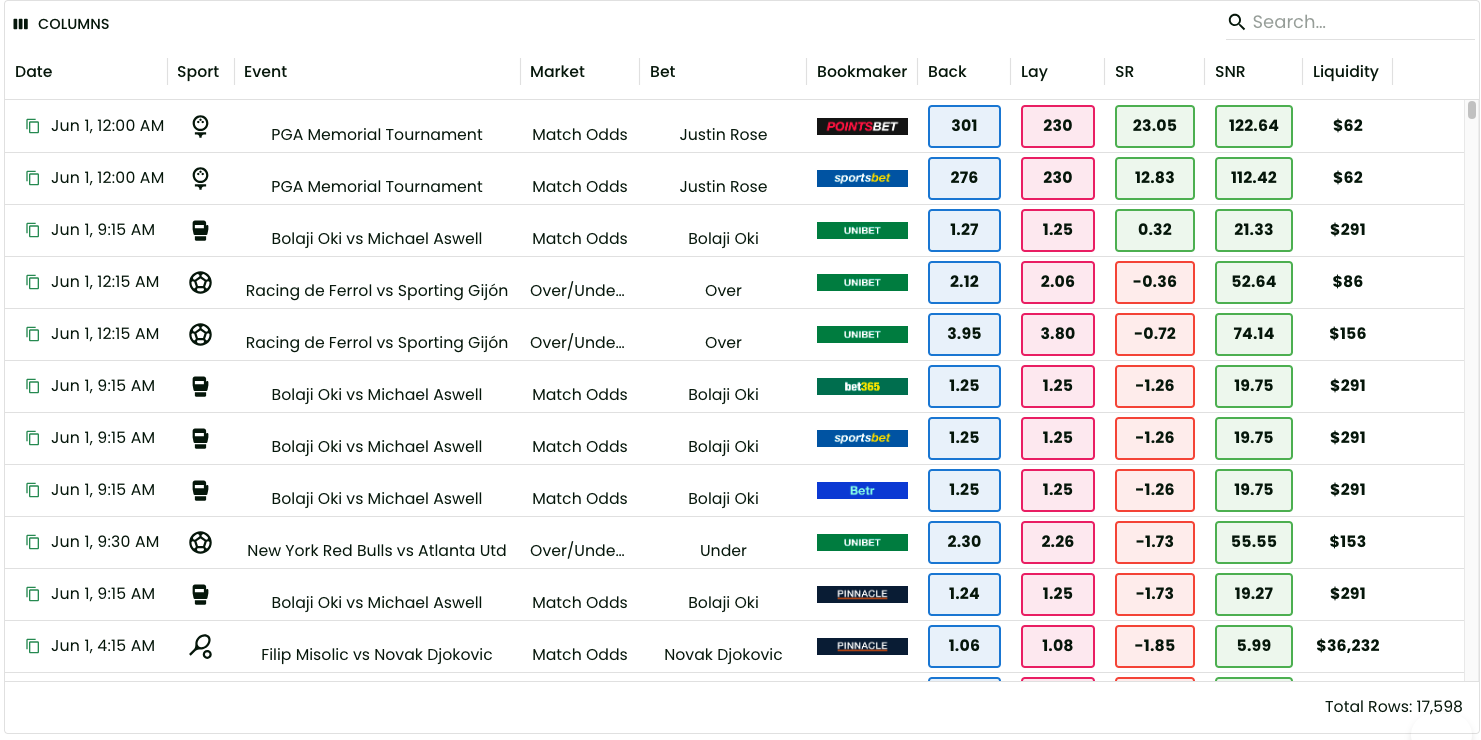The width and height of the screenshot is (1481, 740).
Task: Click the copy icon on Djokovic row
Action: tap(33, 646)
